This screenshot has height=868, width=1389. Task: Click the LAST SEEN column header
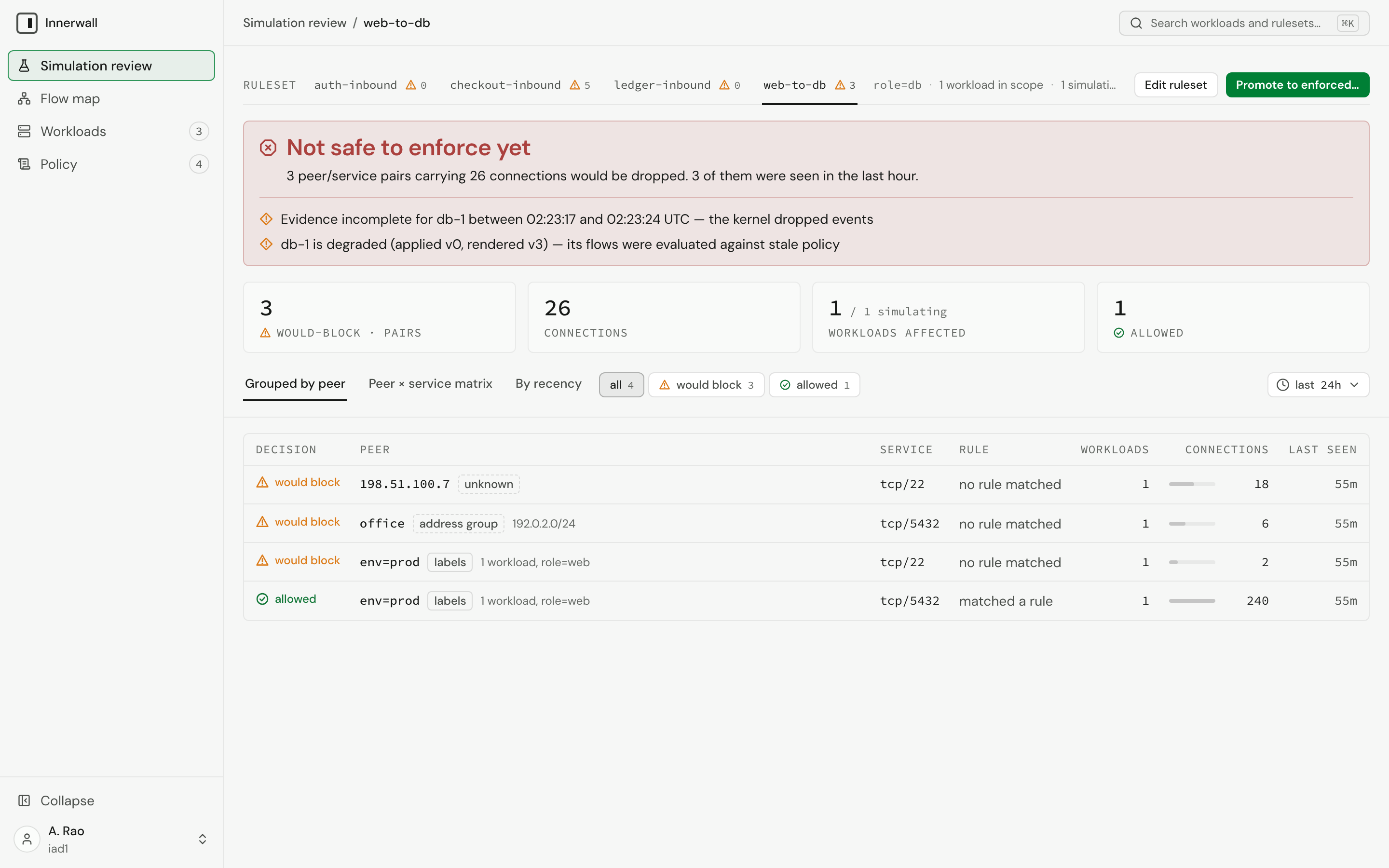point(1322,449)
